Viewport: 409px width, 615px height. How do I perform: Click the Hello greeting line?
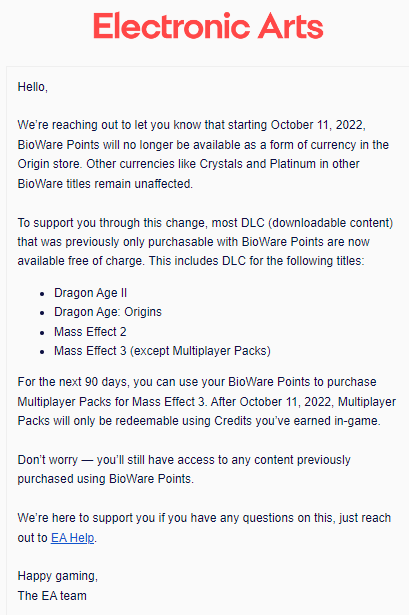coord(33,87)
